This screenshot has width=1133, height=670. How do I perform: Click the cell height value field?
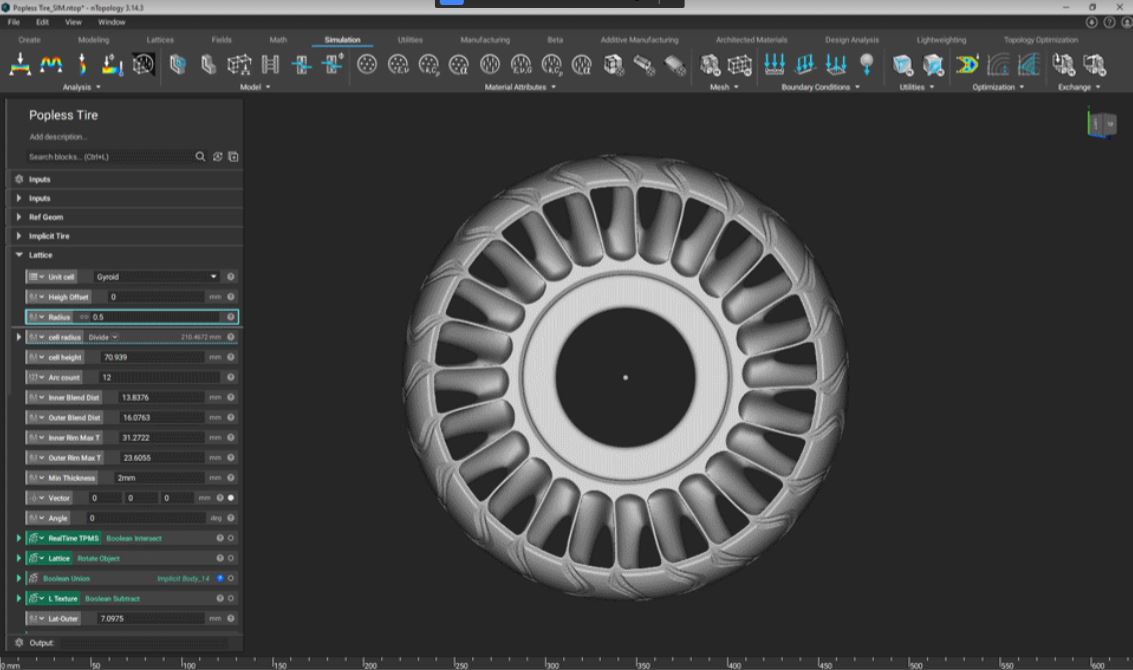150,357
